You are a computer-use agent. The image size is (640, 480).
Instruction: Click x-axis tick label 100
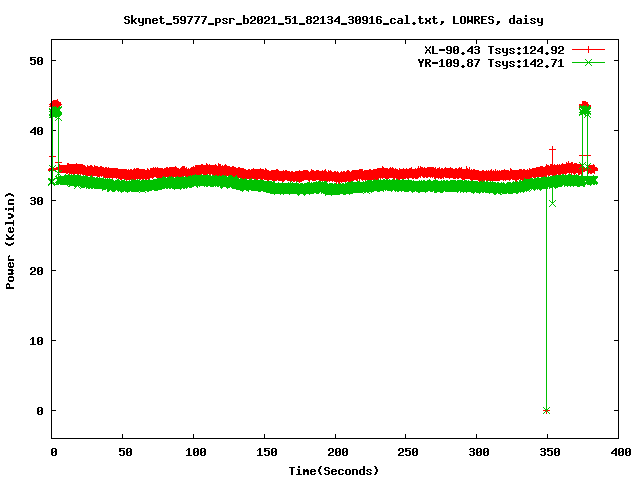pos(196,452)
